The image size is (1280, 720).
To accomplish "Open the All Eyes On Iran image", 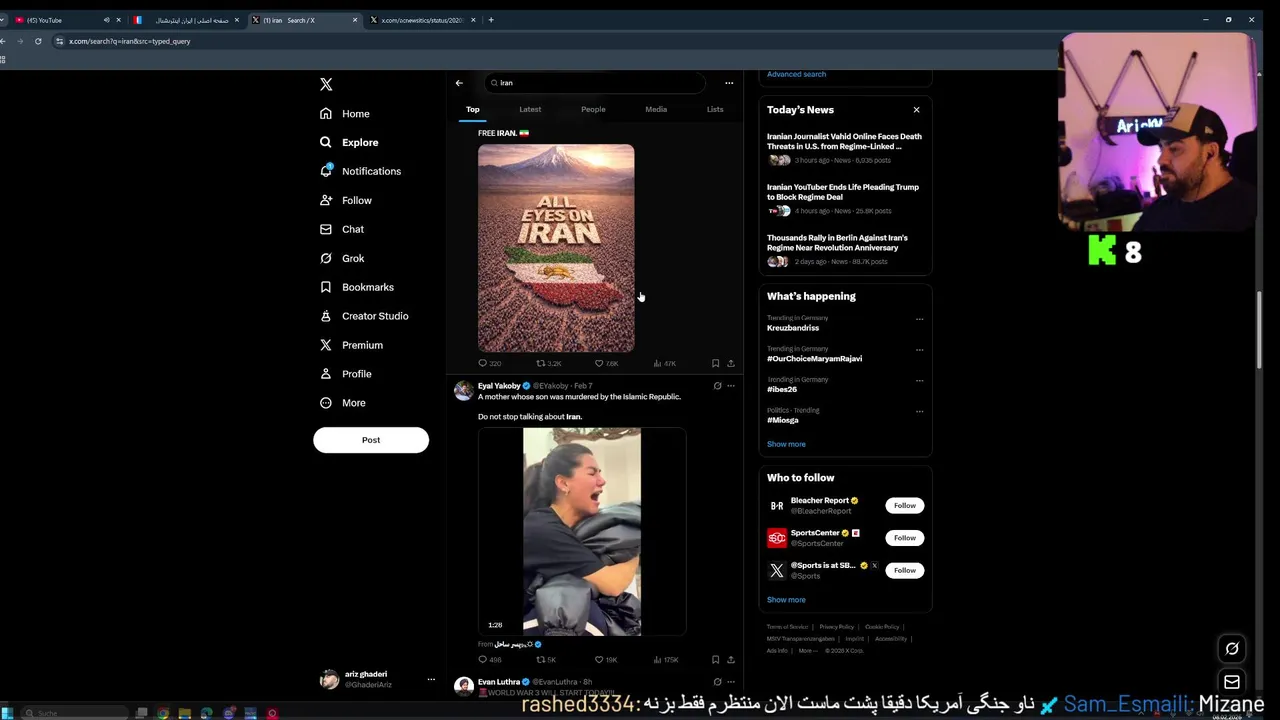I will click(x=556, y=248).
